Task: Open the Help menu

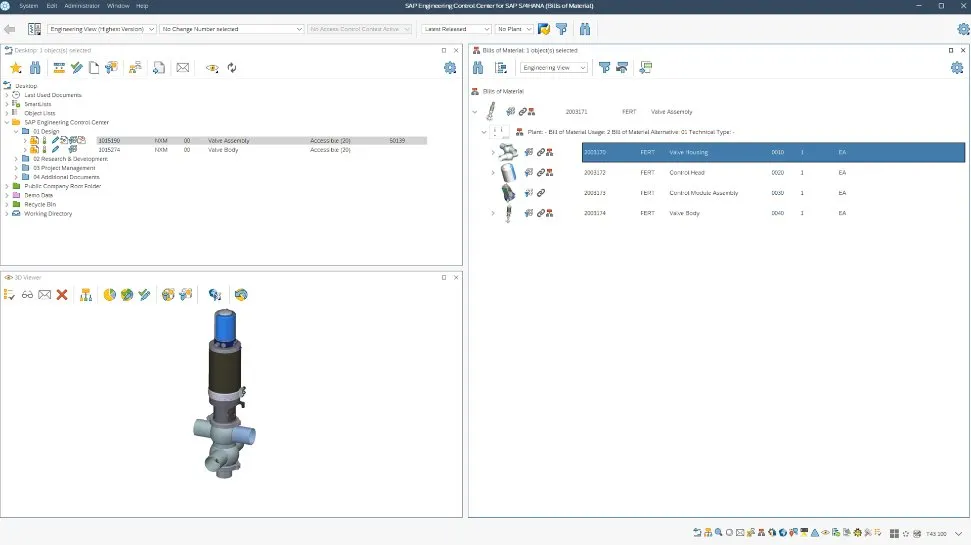Action: point(142,6)
